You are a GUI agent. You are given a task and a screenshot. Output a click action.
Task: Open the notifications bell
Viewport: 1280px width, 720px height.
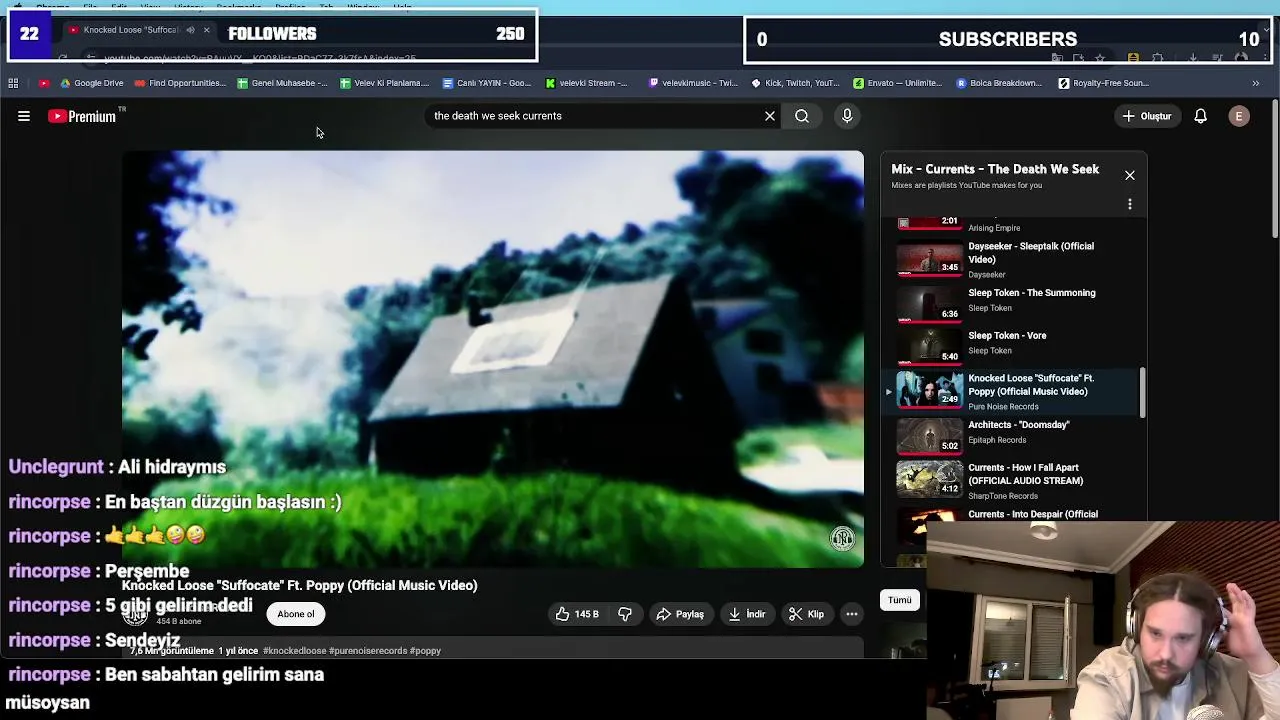1200,116
